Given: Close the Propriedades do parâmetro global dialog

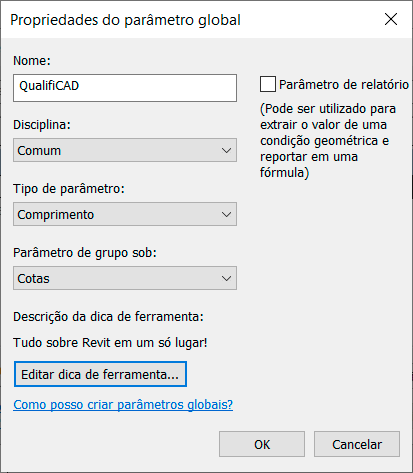Looking at the screenshot, I should [391, 19].
